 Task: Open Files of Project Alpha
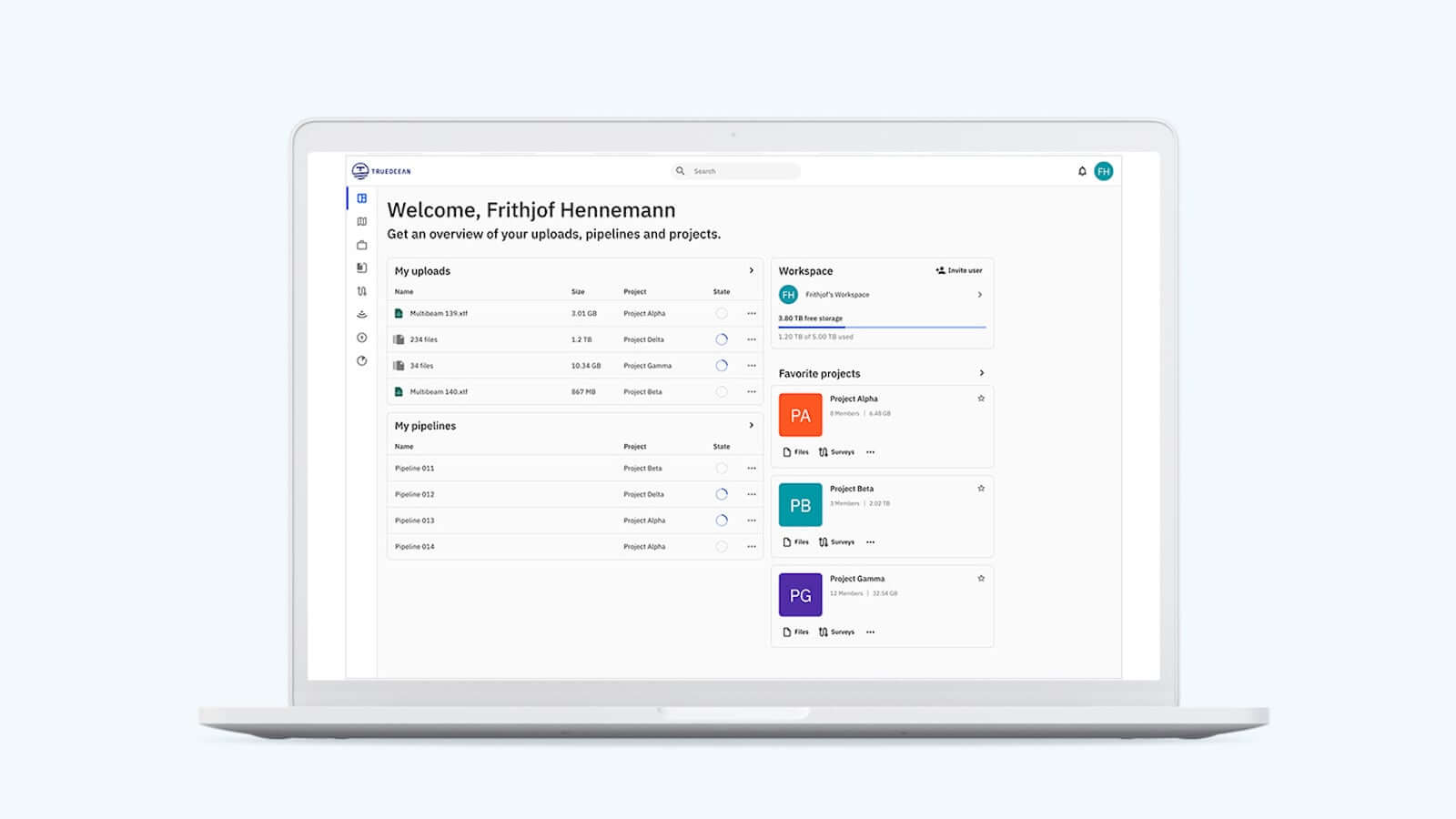(795, 452)
